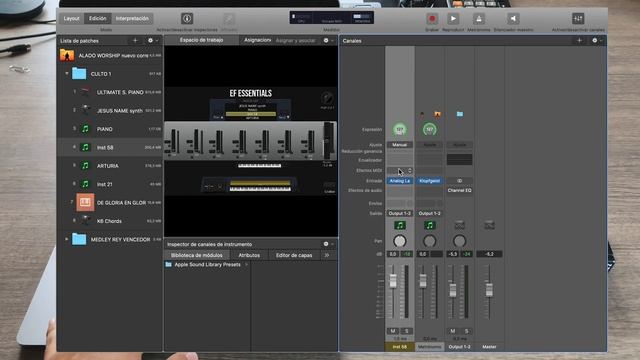This screenshot has width=640, height=360.
Task: Click the PIANO patch music note icon
Action: (x=85, y=129)
